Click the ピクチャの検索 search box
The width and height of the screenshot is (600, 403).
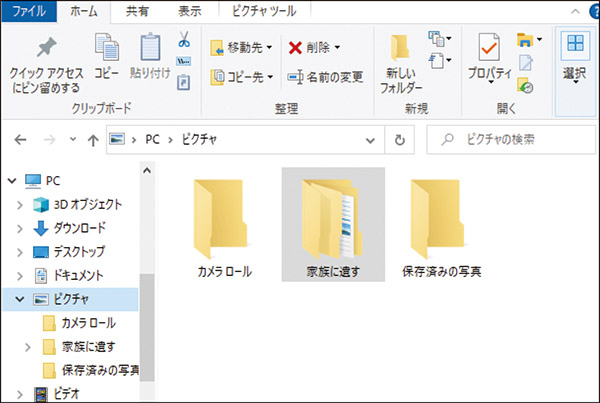pyautogui.click(x=510, y=140)
